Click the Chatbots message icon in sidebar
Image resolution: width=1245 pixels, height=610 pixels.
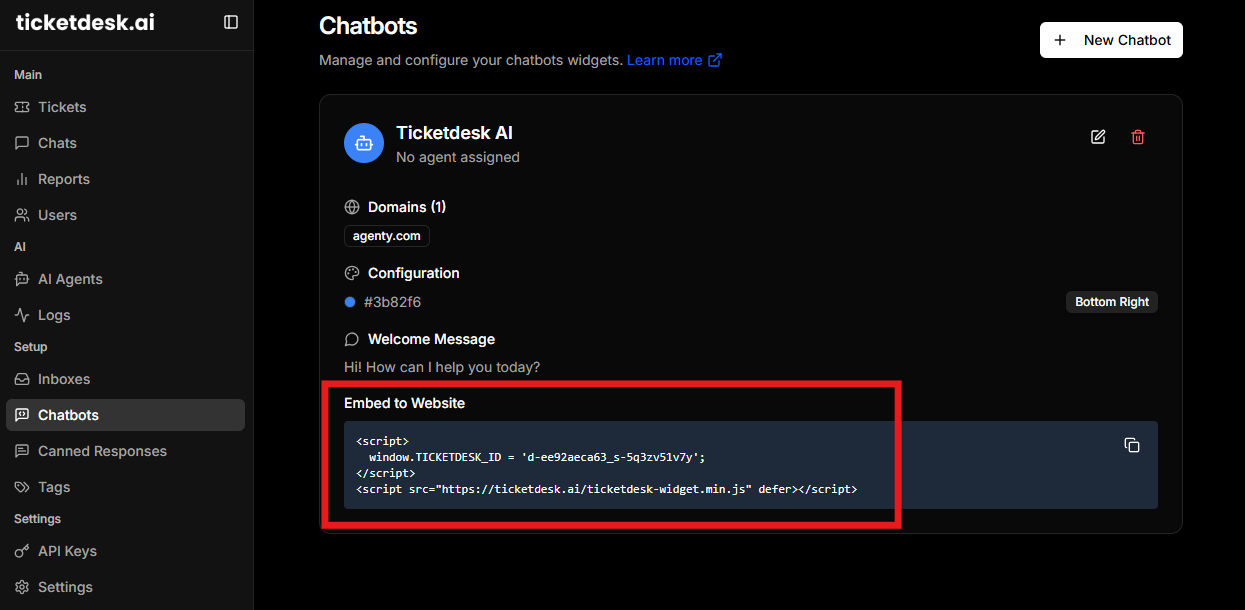point(22,415)
